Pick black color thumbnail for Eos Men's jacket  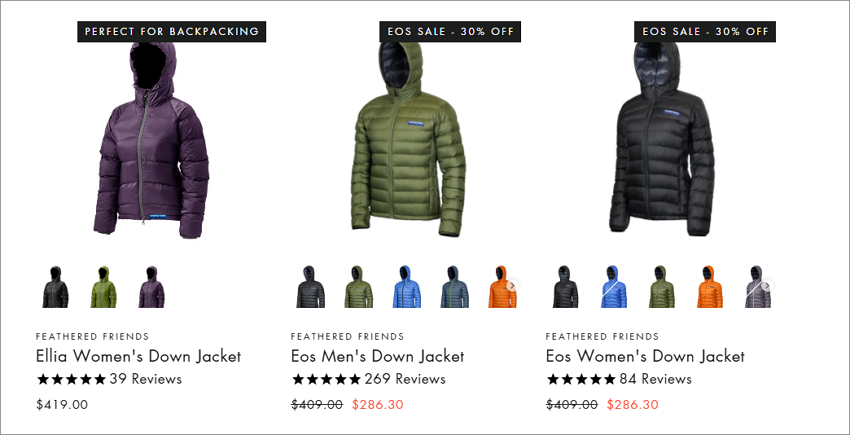(x=311, y=287)
